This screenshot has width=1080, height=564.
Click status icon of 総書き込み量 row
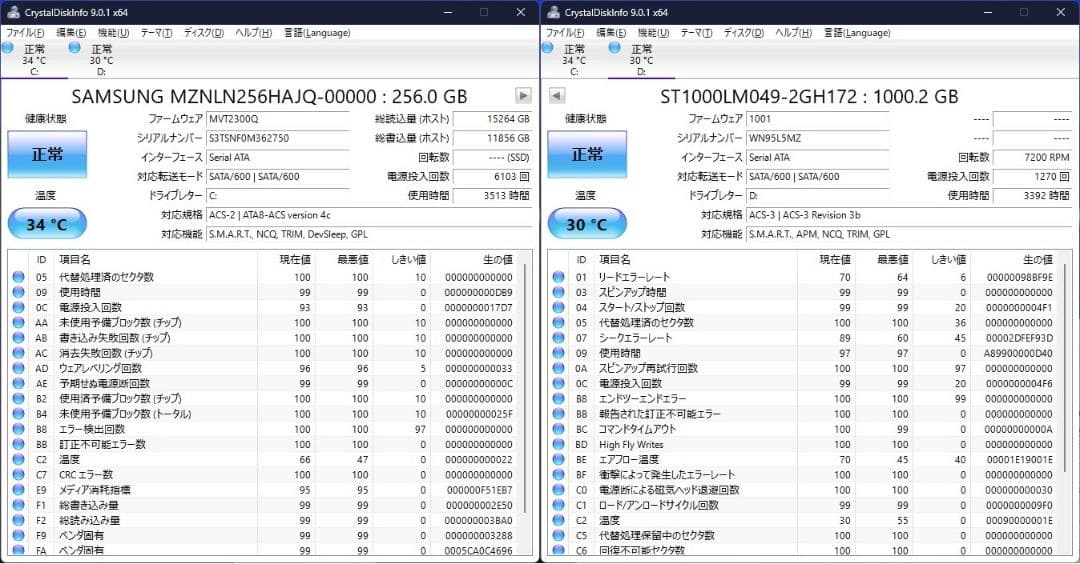(x=19, y=505)
